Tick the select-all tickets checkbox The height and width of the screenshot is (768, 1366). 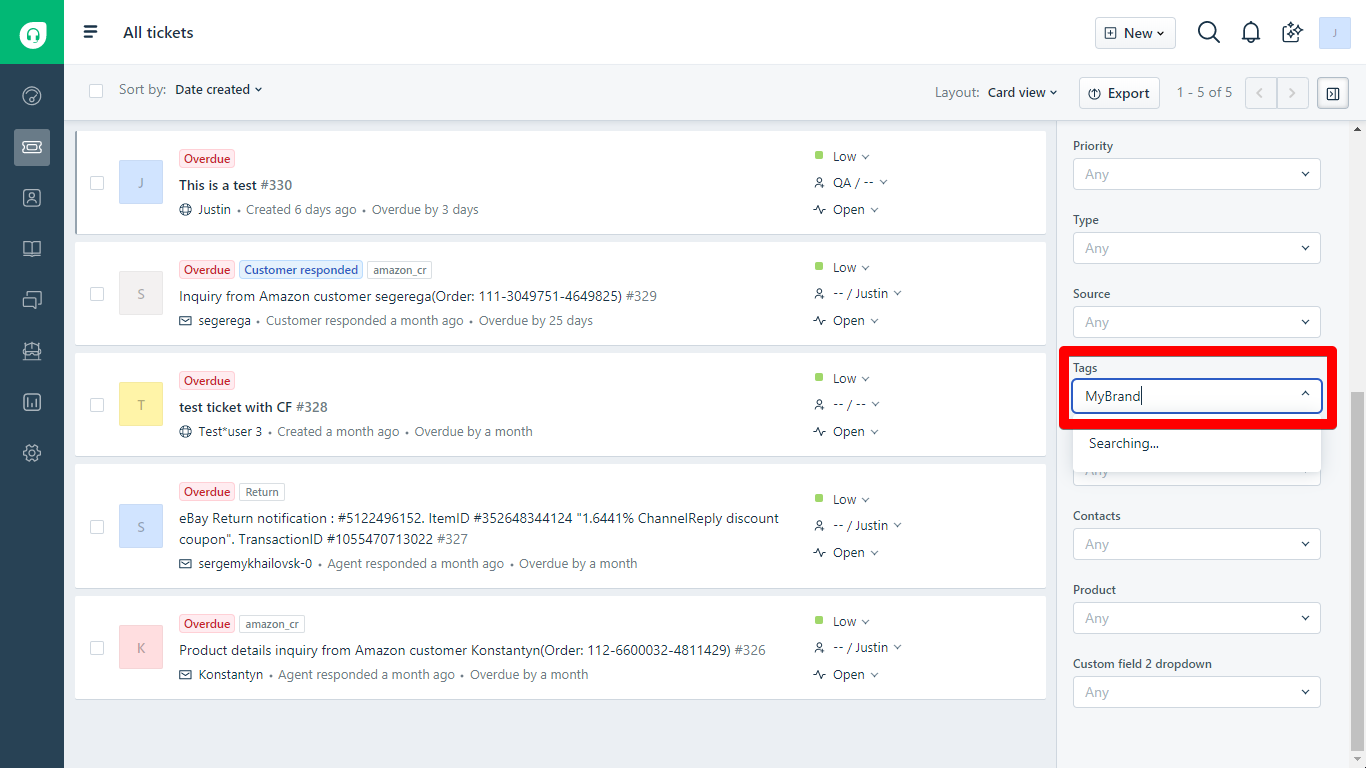pos(96,91)
